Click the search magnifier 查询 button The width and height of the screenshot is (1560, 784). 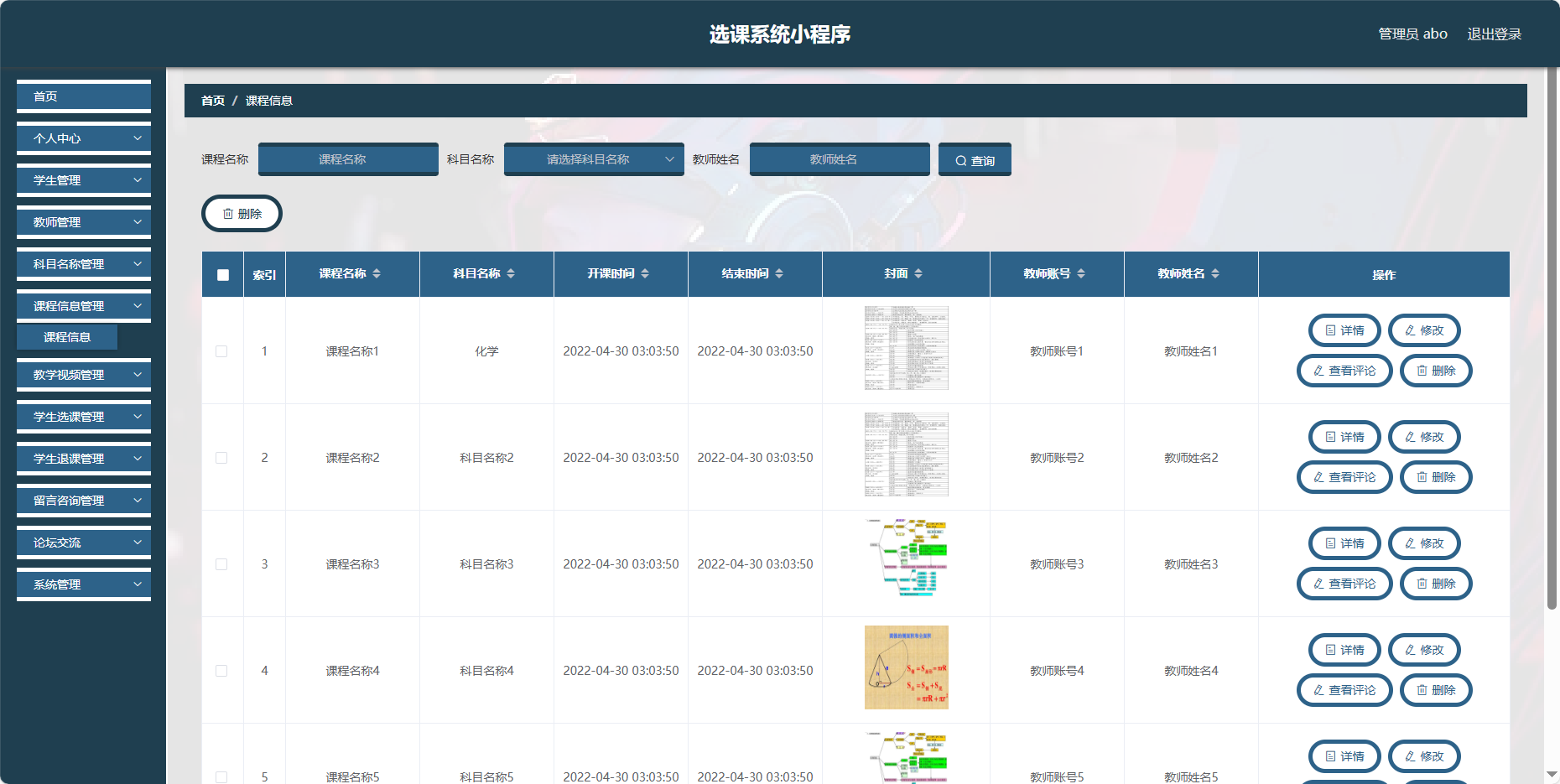coord(975,159)
